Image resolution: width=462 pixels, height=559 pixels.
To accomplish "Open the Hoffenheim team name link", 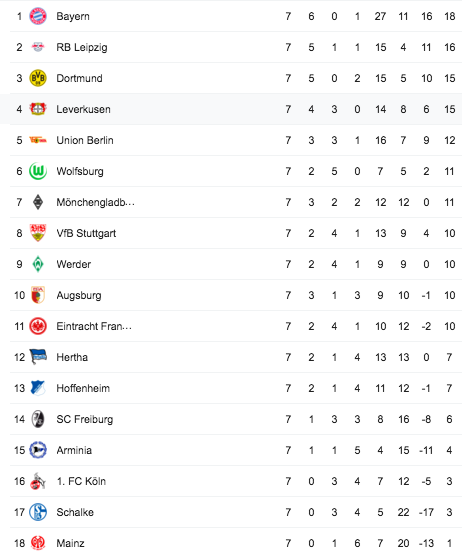I will click(83, 388).
